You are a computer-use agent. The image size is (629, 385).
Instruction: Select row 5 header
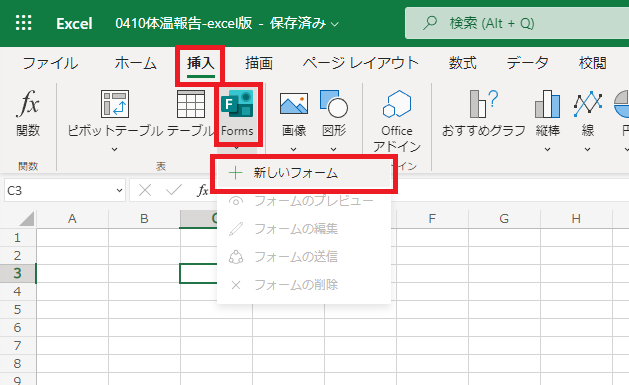coord(18,310)
